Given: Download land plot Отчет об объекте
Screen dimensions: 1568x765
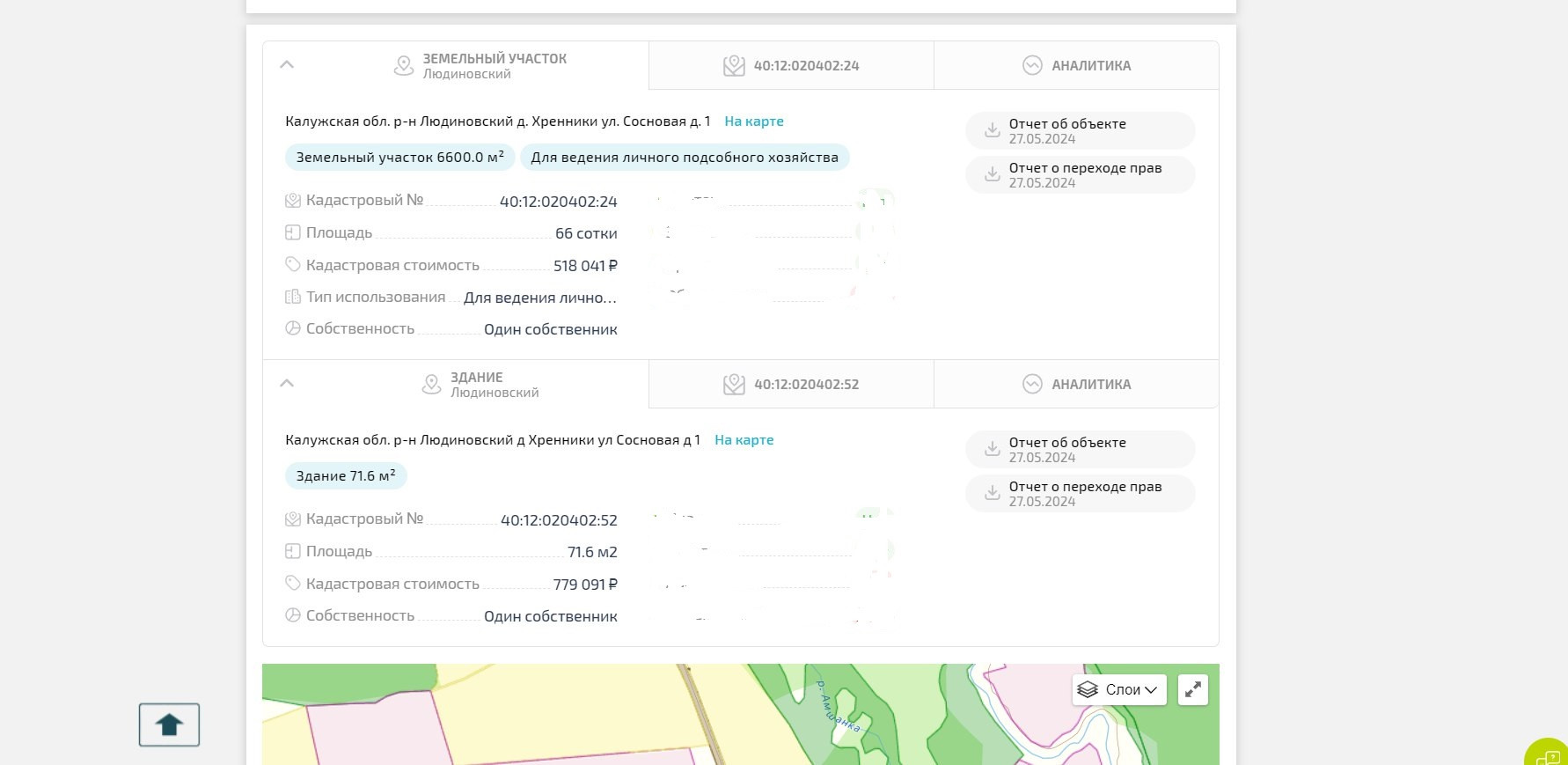Looking at the screenshot, I should pyautogui.click(x=1080, y=130).
